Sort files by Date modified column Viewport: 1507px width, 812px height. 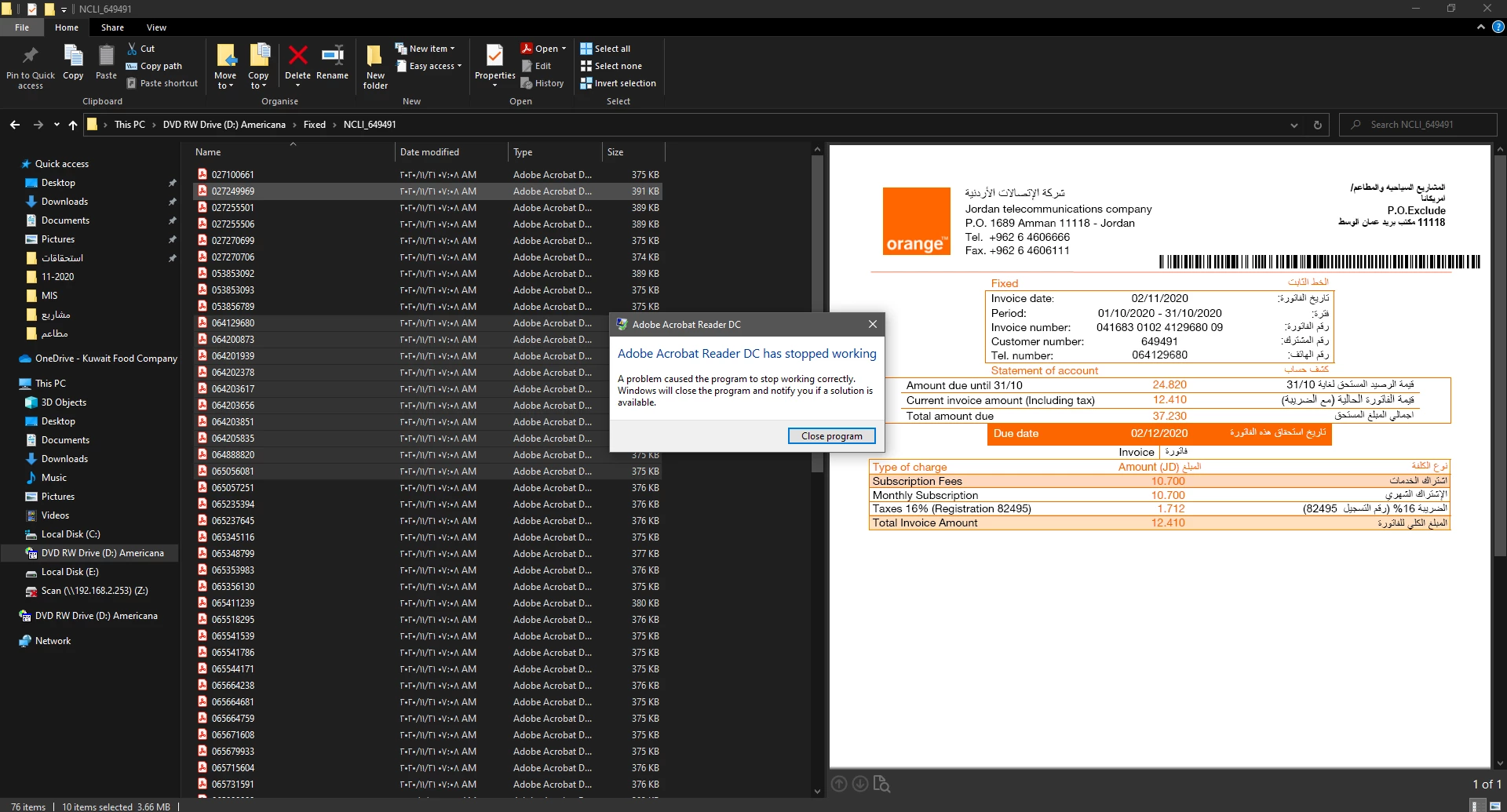pos(451,152)
